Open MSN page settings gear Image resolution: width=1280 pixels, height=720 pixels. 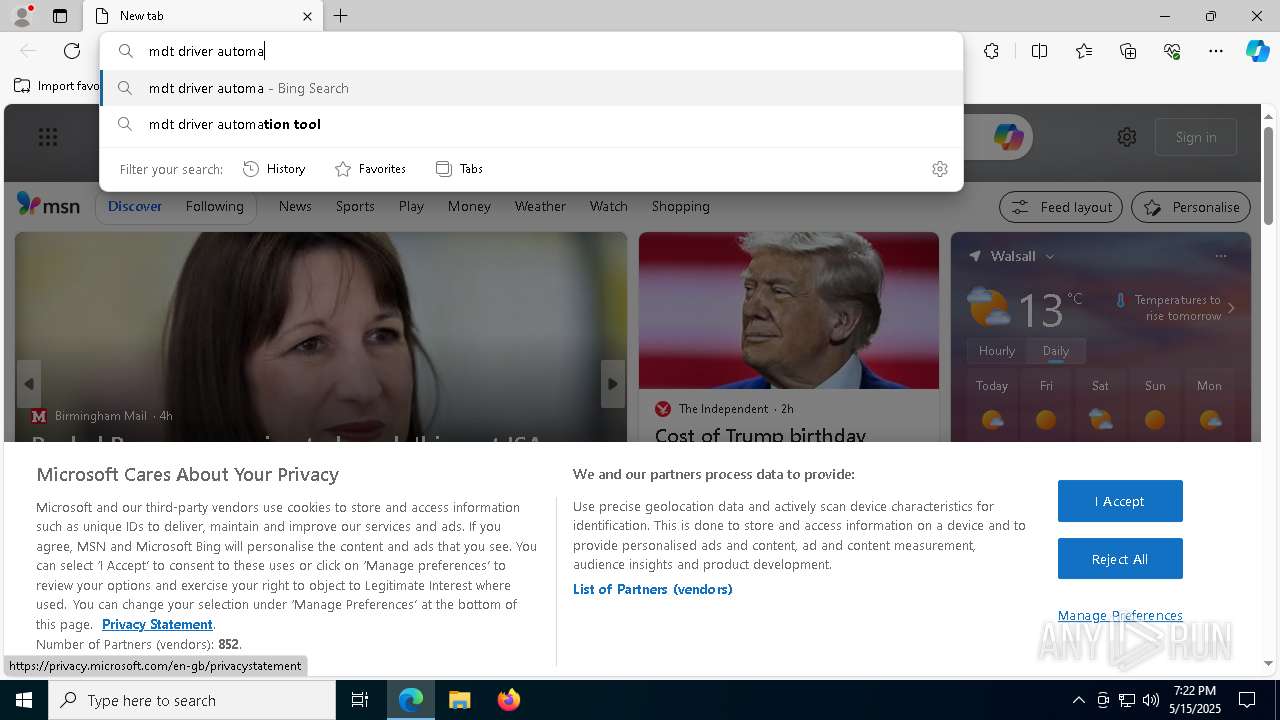point(1127,137)
